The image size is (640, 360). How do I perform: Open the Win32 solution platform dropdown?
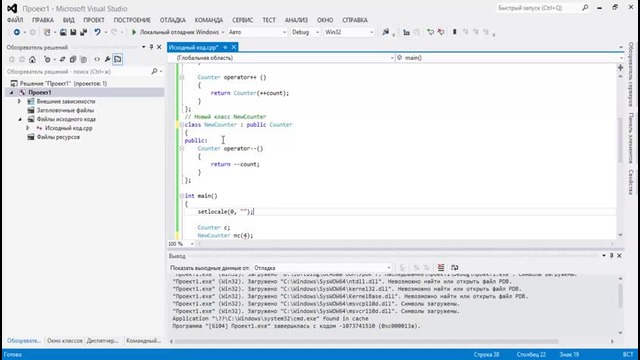(371, 32)
